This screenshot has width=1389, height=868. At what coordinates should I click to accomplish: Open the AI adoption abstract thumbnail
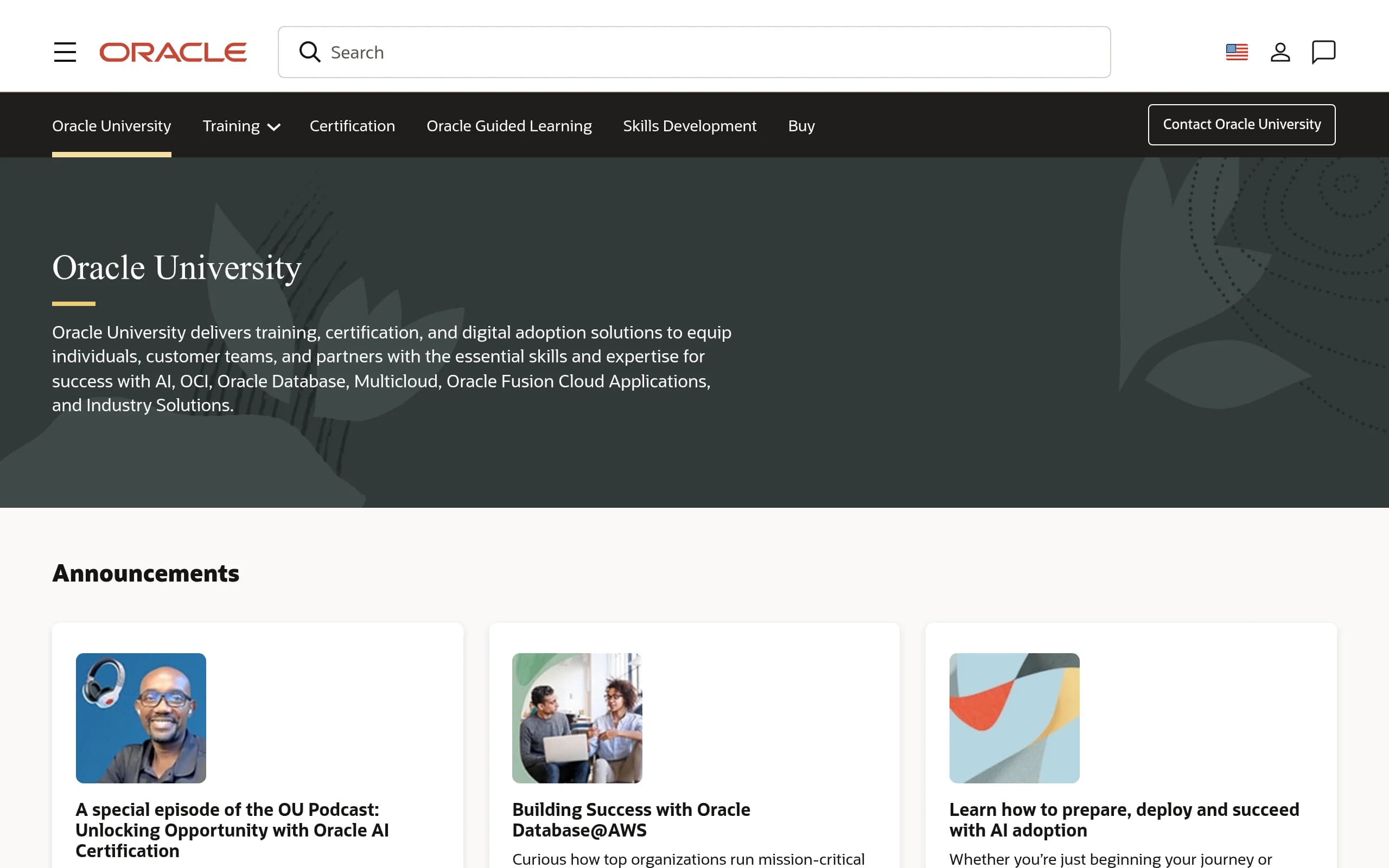coord(1014,718)
